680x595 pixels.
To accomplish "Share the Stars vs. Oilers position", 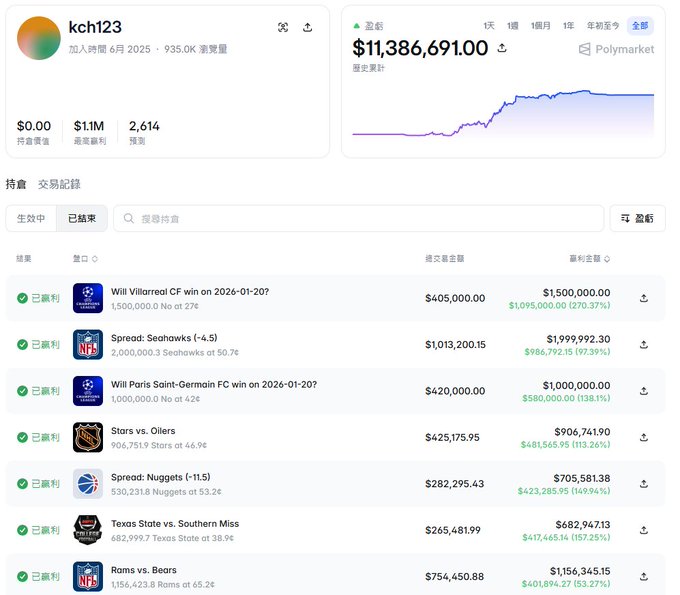I will 644,437.
